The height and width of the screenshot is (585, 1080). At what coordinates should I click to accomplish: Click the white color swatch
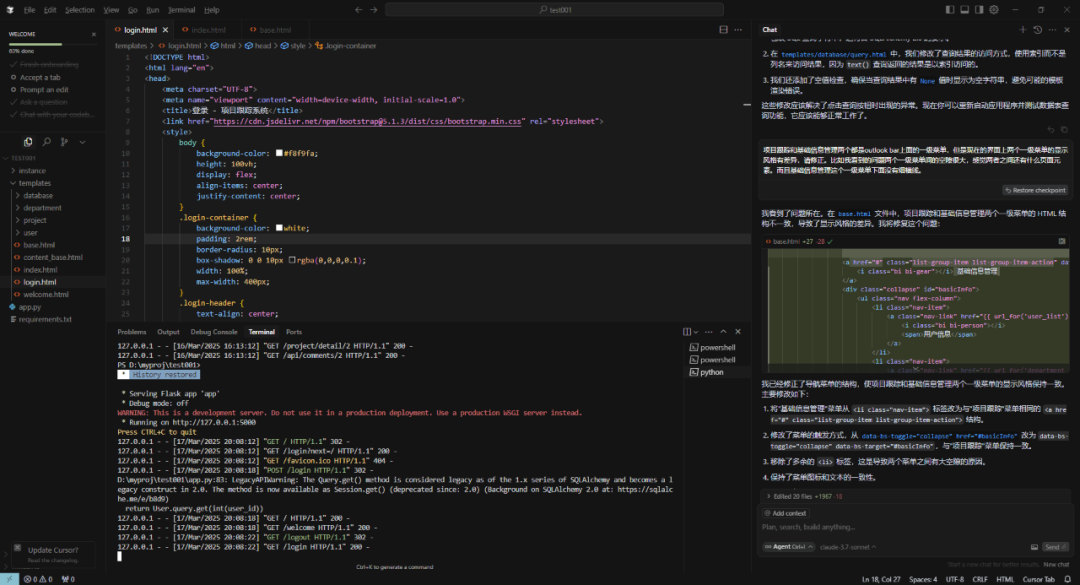pos(279,227)
